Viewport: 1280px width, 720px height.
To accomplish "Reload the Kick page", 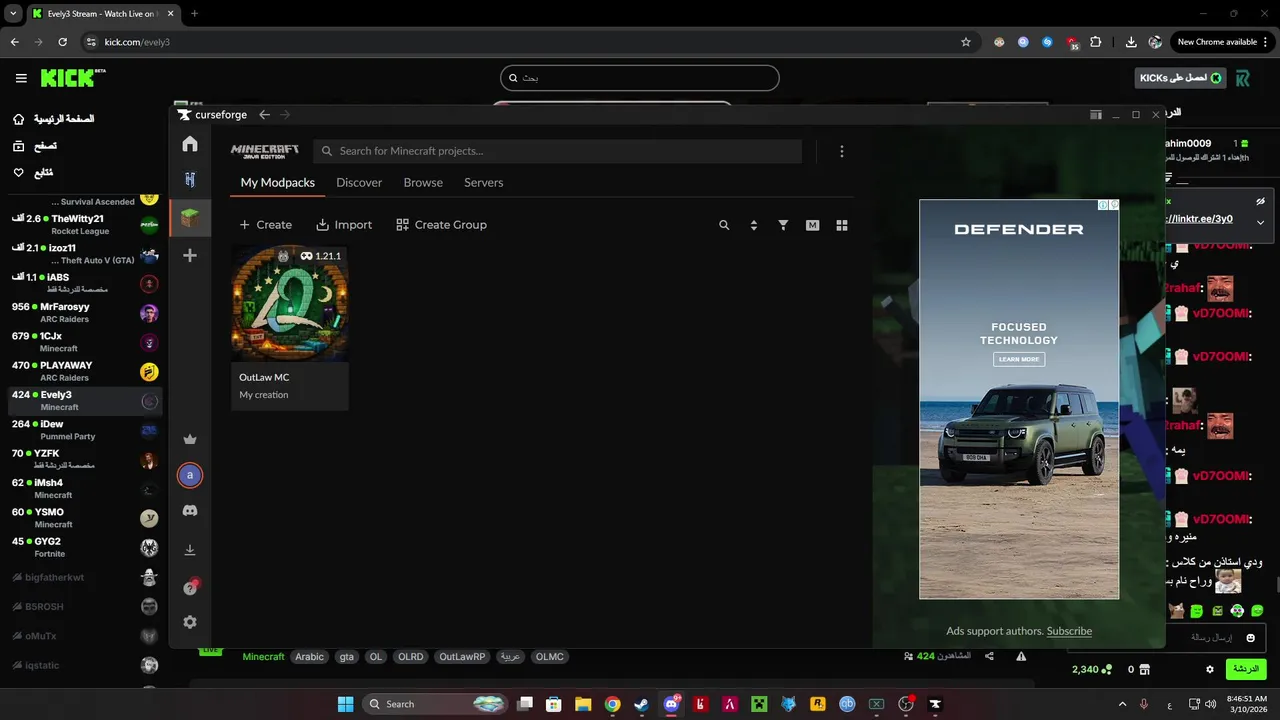I will pyautogui.click(x=62, y=42).
